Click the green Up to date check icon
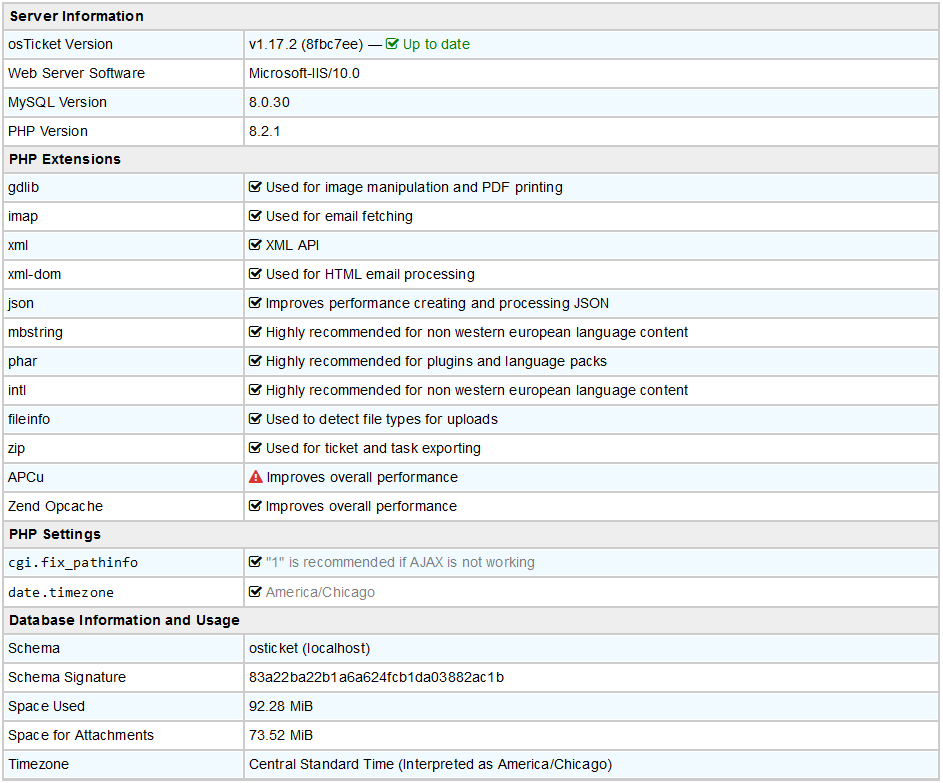 click(392, 44)
